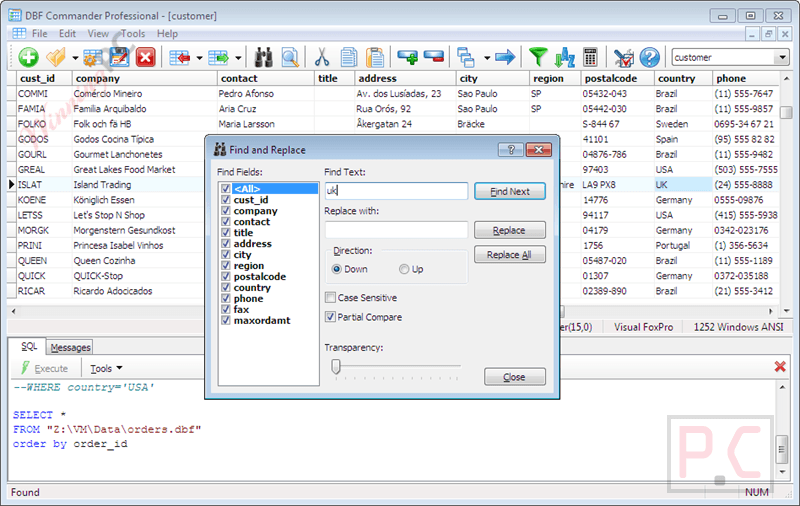Click the Replace button
The width and height of the screenshot is (800, 506).
coord(510,230)
